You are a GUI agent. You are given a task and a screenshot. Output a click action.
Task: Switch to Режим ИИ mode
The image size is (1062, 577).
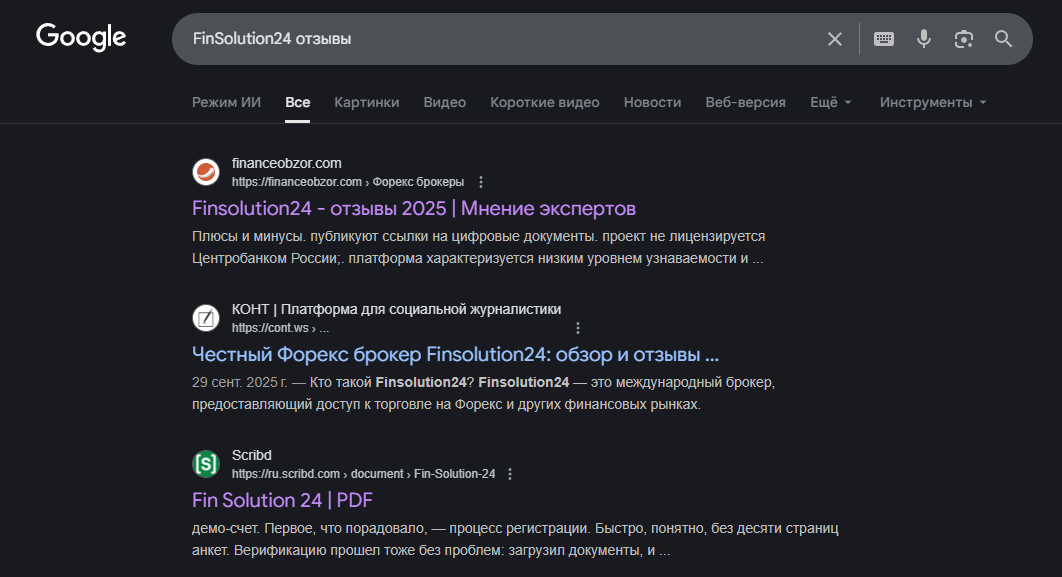click(226, 101)
